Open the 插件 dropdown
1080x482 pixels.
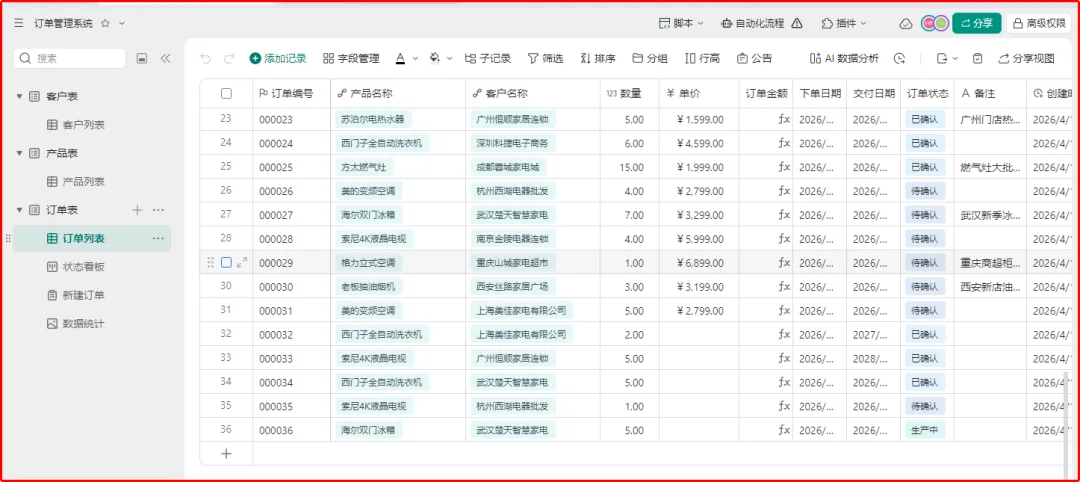click(x=844, y=23)
